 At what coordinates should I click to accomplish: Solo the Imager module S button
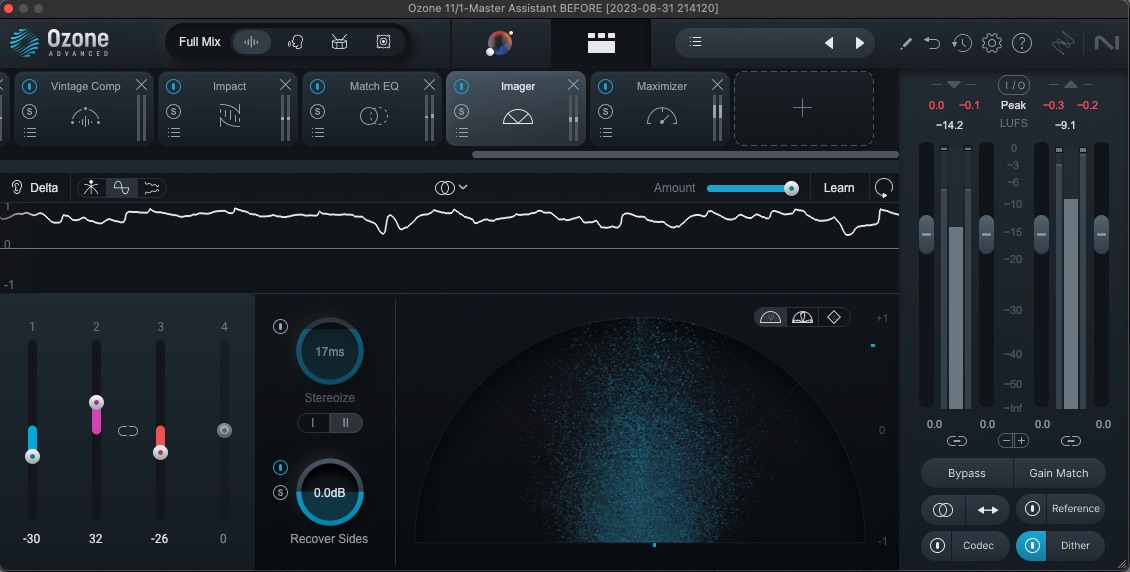tap(461, 111)
